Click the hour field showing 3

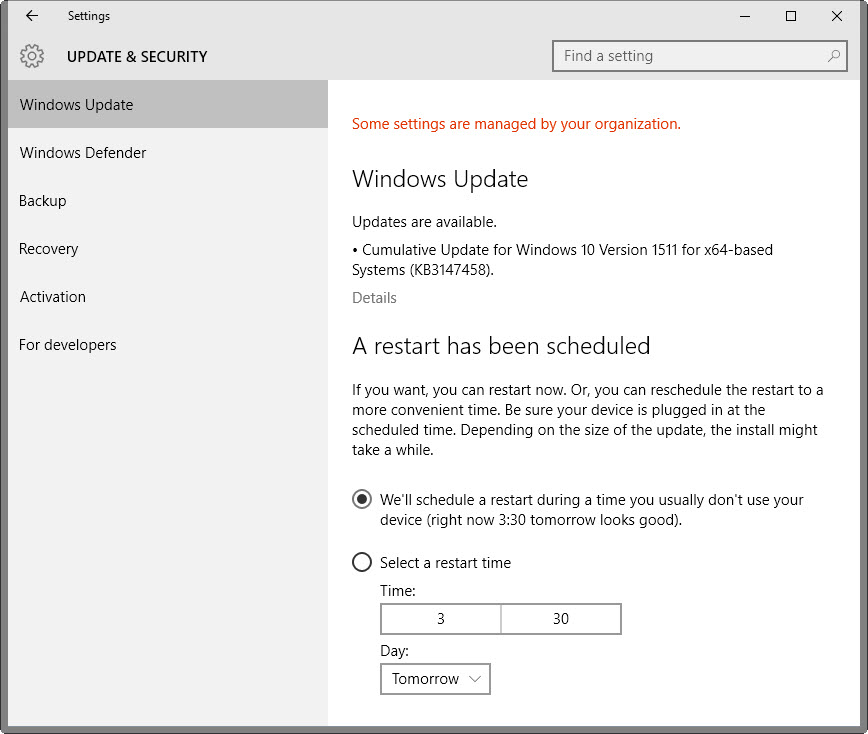tap(441, 619)
